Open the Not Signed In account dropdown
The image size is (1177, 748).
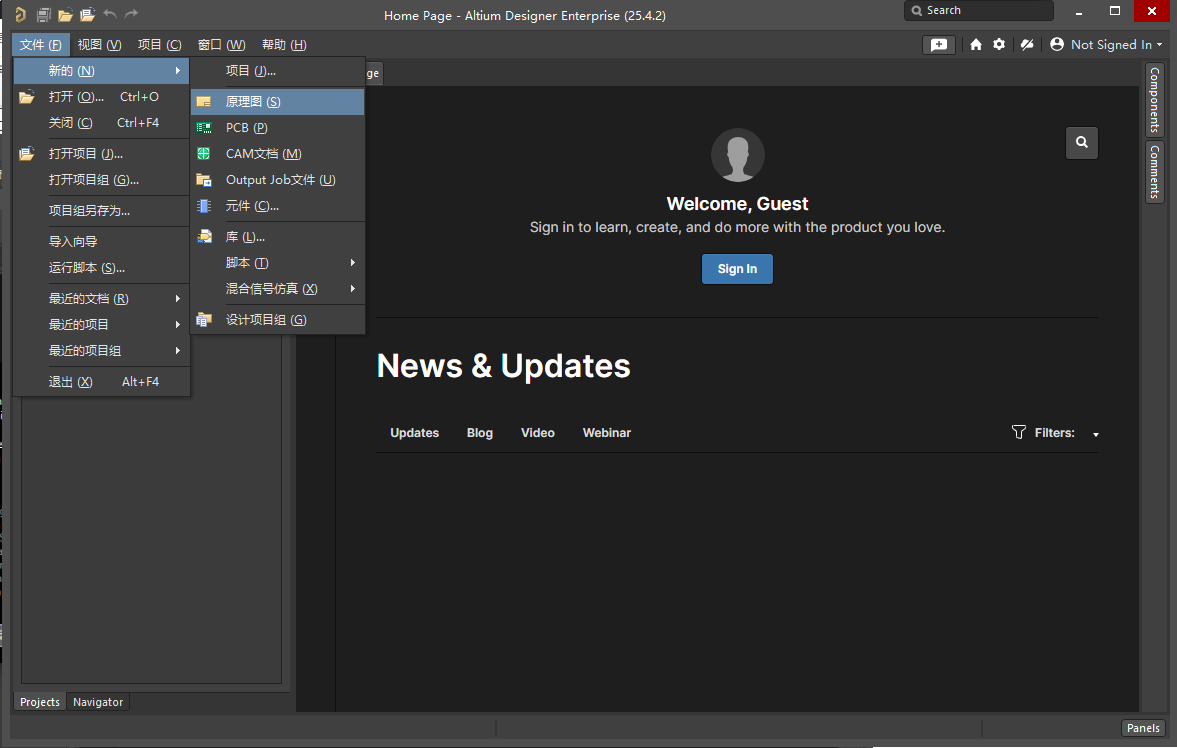(x=1106, y=44)
